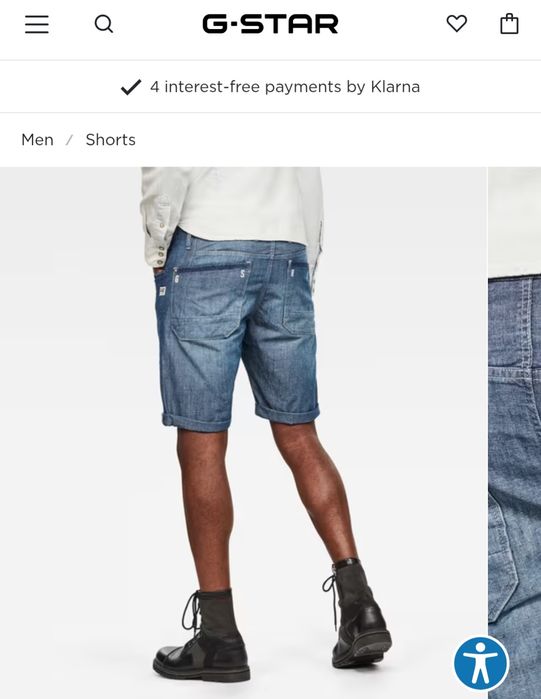This screenshot has width=541, height=699.
Task: Open the interest-free payments Klarna banner
Action: tap(270, 86)
